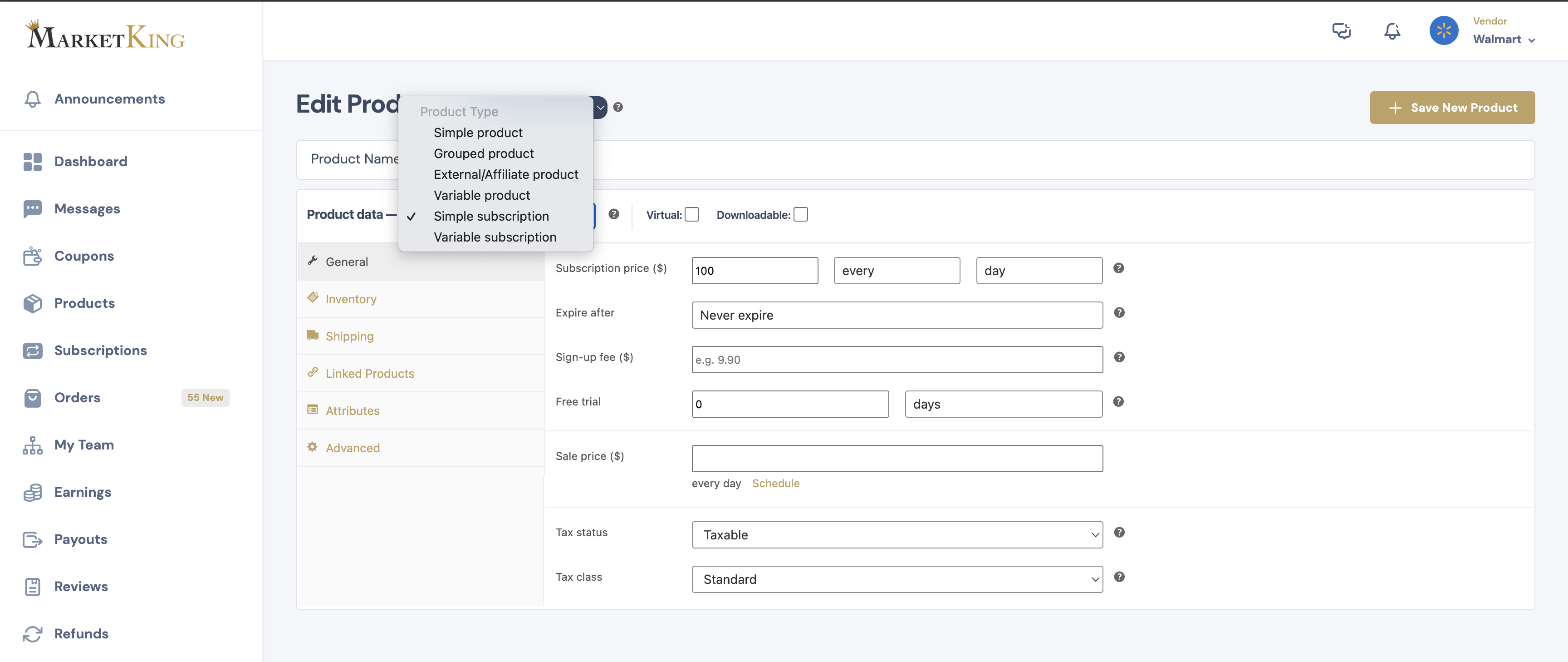Enable the Downloadable checkbox
1568x662 pixels.
[x=800, y=214]
